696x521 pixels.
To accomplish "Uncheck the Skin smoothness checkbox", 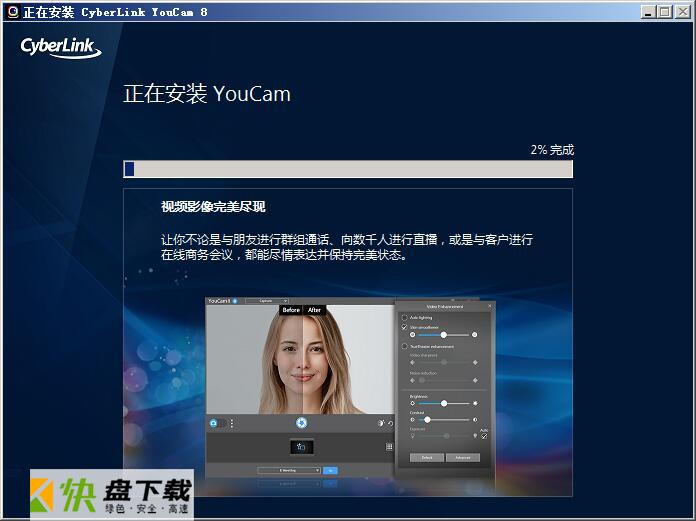I will pos(404,327).
